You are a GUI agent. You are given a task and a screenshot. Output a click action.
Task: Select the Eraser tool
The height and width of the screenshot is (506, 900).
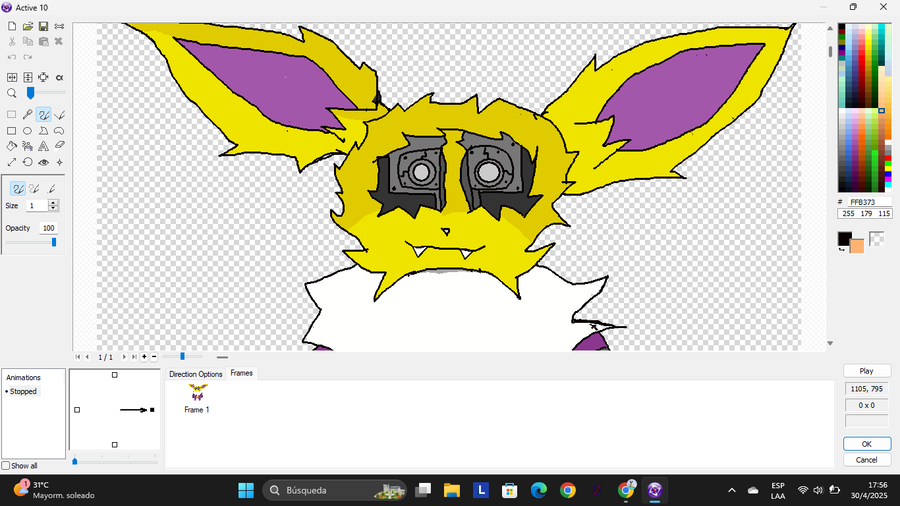coord(59,146)
